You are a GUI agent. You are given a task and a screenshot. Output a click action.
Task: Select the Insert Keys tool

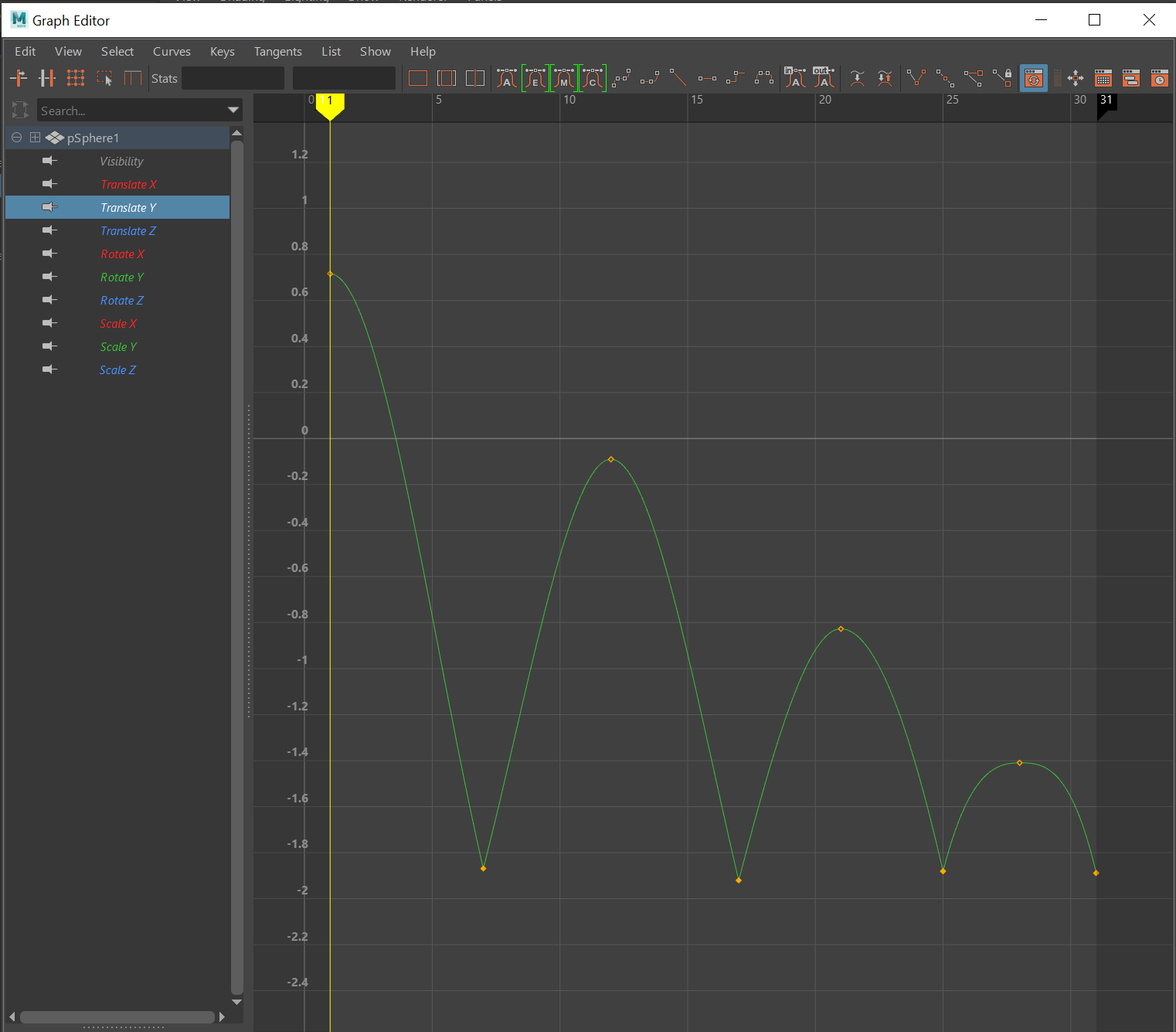click(47, 78)
